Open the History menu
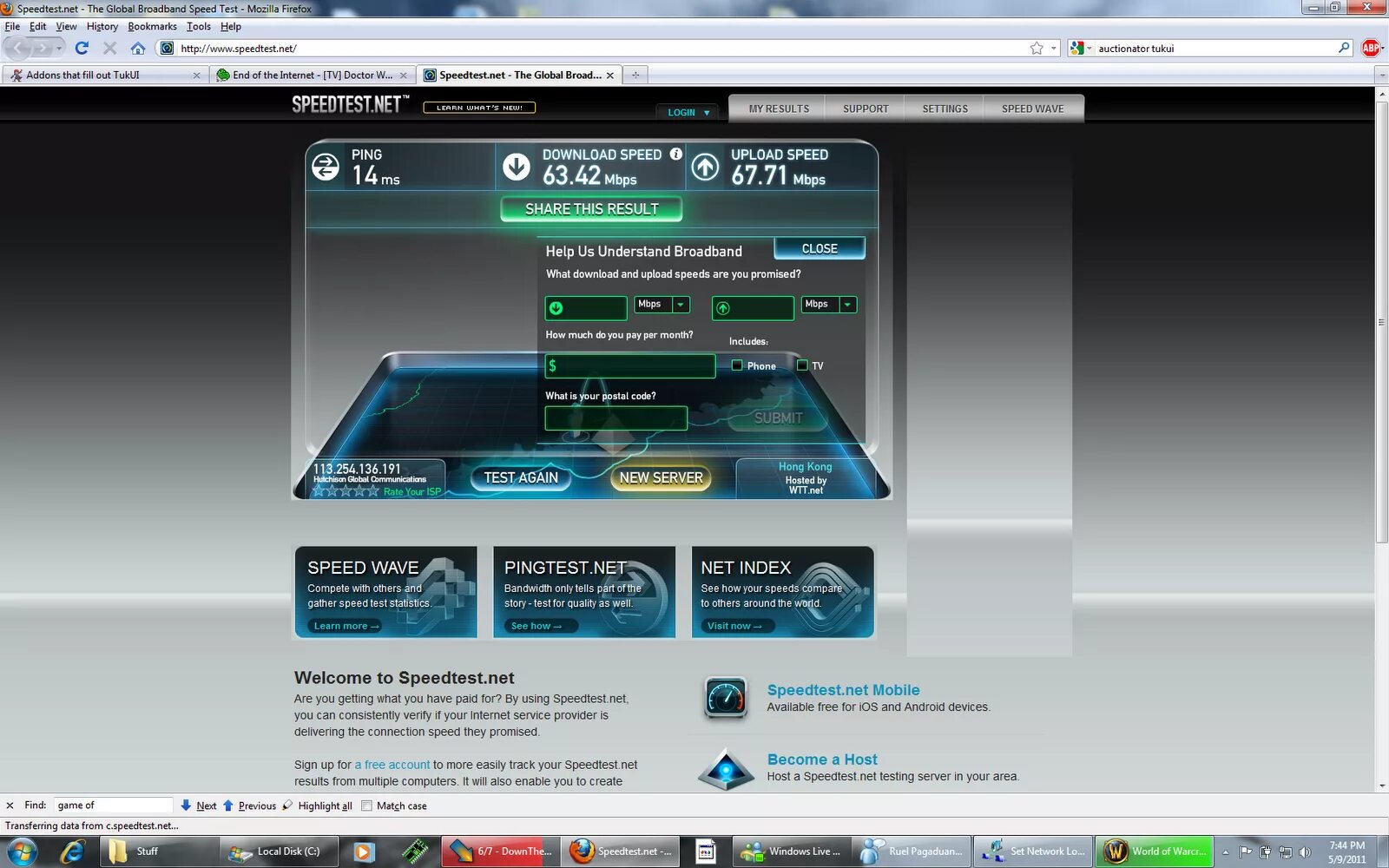Image resolution: width=1389 pixels, height=868 pixels. (x=102, y=26)
